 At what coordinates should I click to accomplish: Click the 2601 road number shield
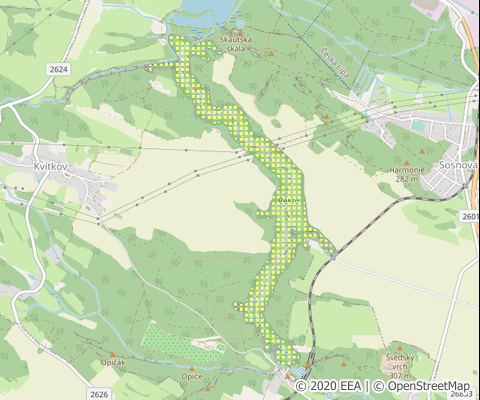click(x=470, y=217)
